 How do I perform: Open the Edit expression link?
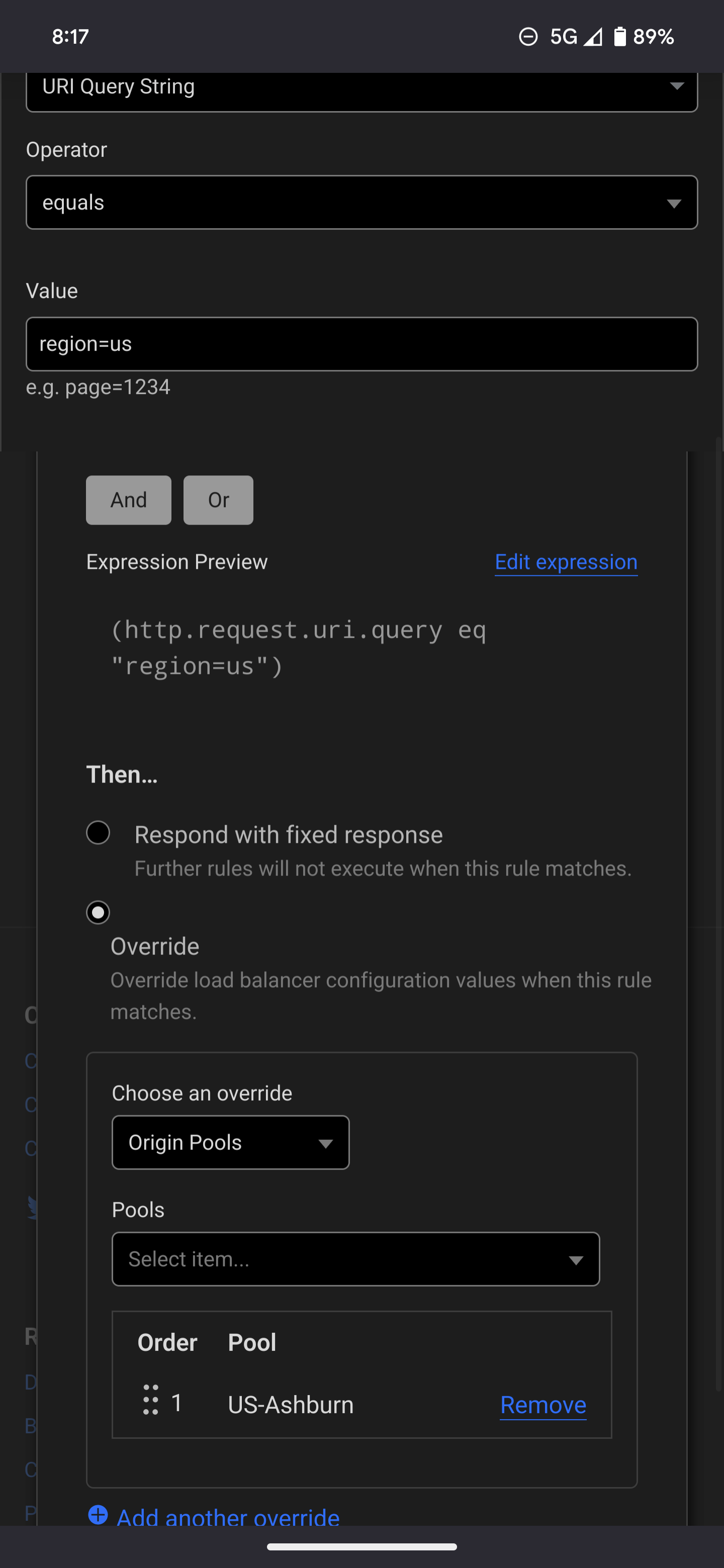click(x=565, y=561)
